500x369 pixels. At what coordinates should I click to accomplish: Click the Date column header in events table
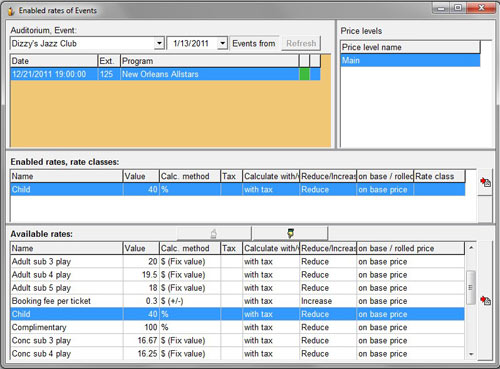tap(54, 61)
